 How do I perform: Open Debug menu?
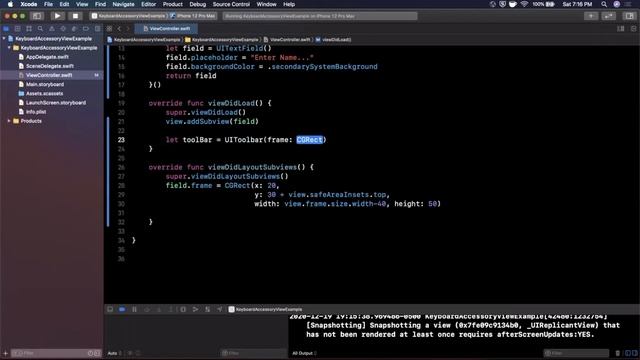click(198, 4)
